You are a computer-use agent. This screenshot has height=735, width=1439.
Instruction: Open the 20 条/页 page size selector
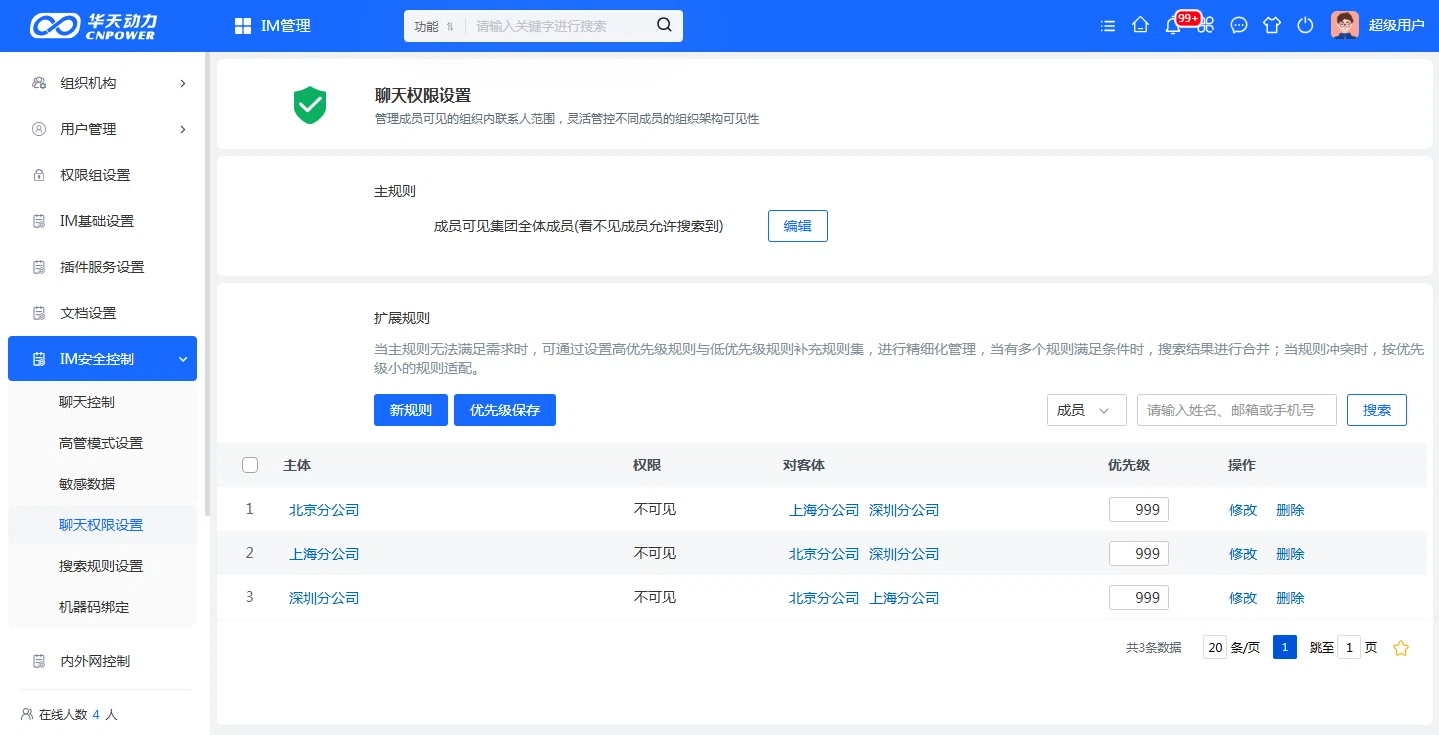click(x=1215, y=647)
